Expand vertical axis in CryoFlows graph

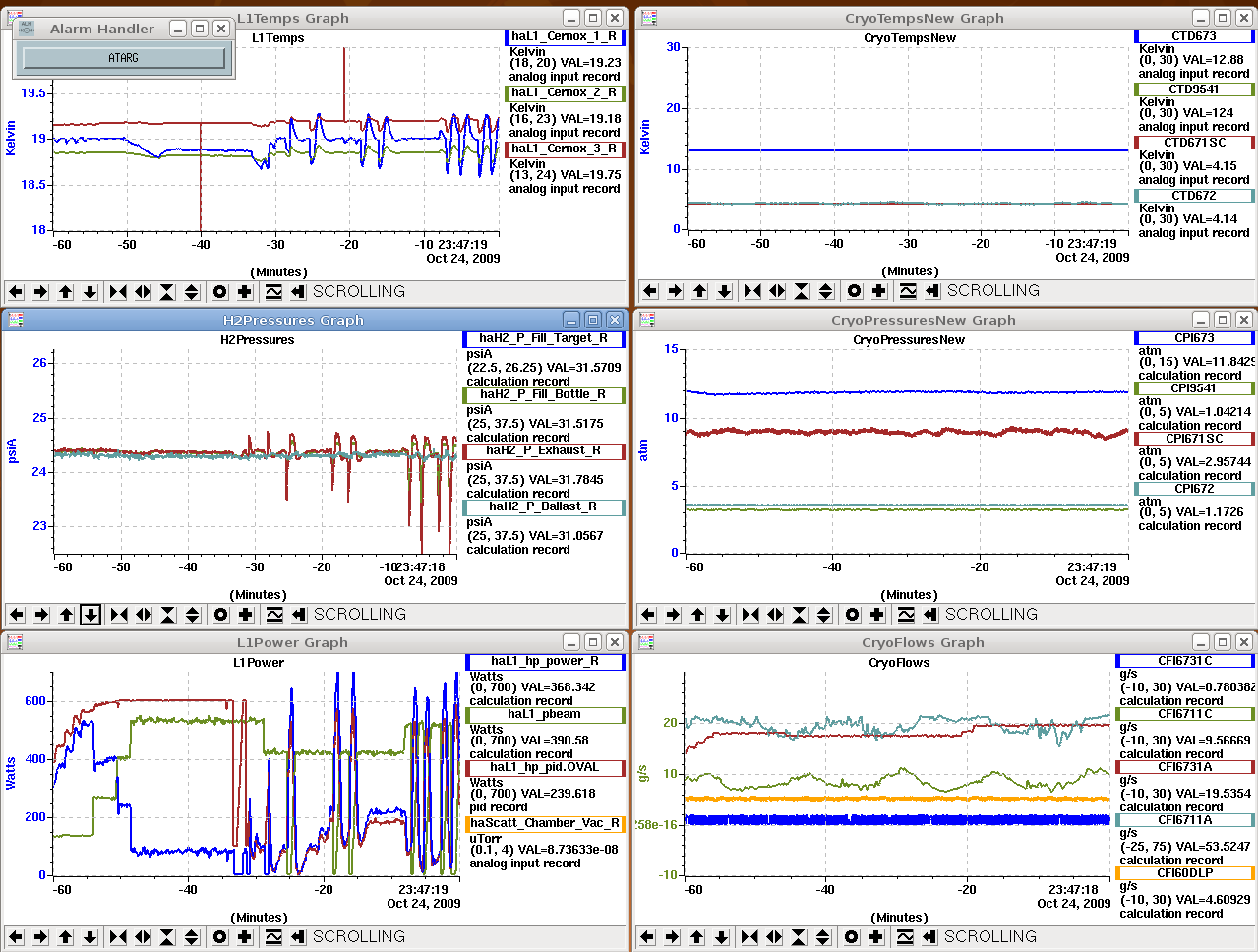click(823, 937)
